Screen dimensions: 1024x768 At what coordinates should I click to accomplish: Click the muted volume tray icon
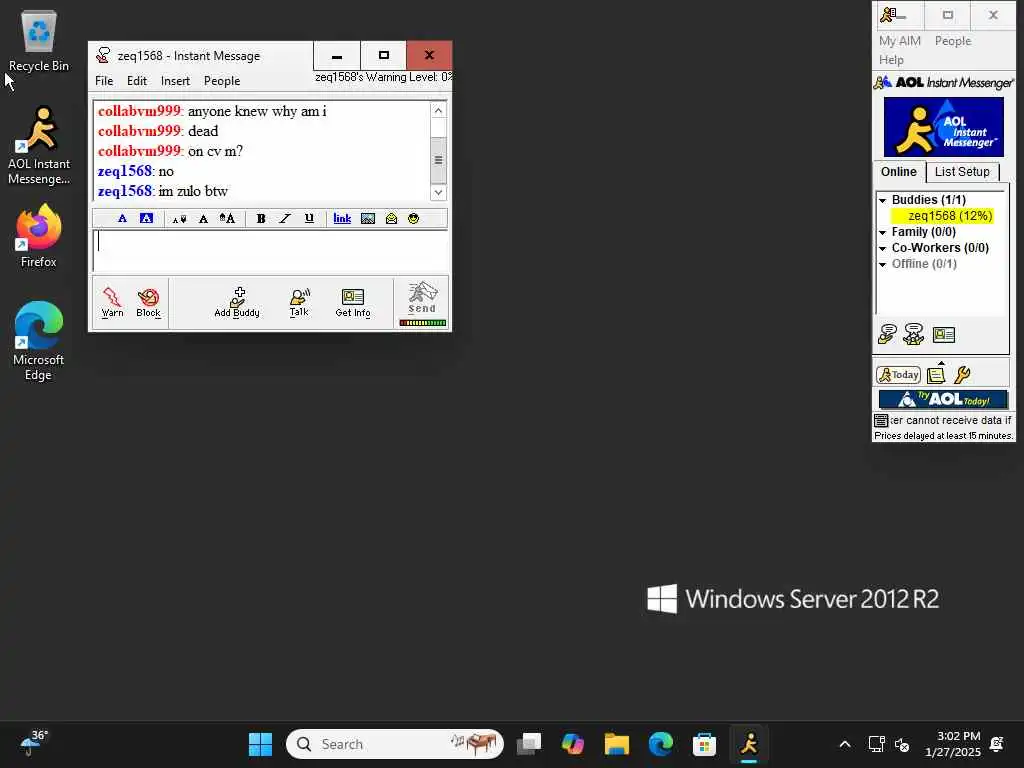[x=902, y=744]
